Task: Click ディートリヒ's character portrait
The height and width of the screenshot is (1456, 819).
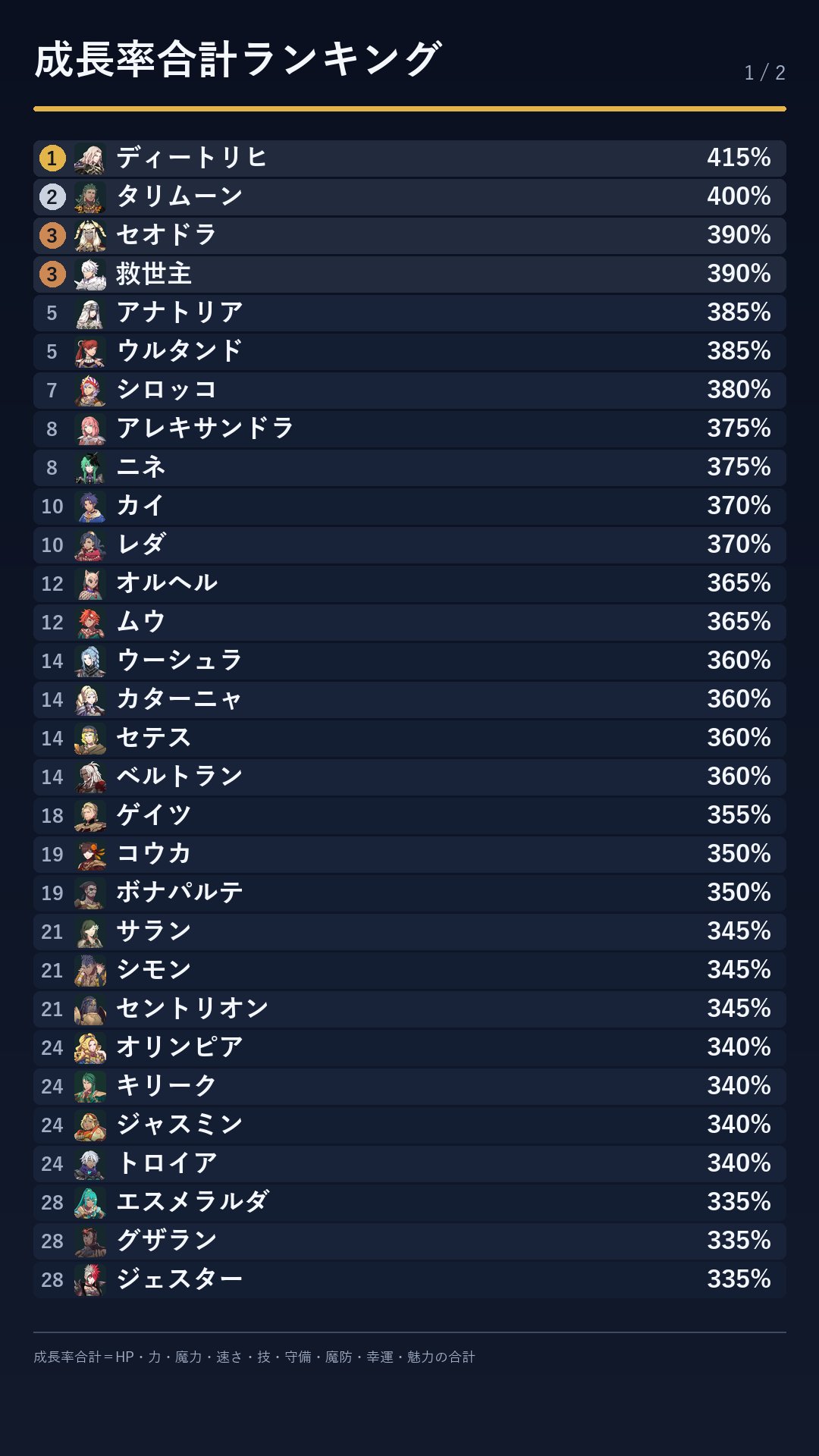Action: coord(90,158)
